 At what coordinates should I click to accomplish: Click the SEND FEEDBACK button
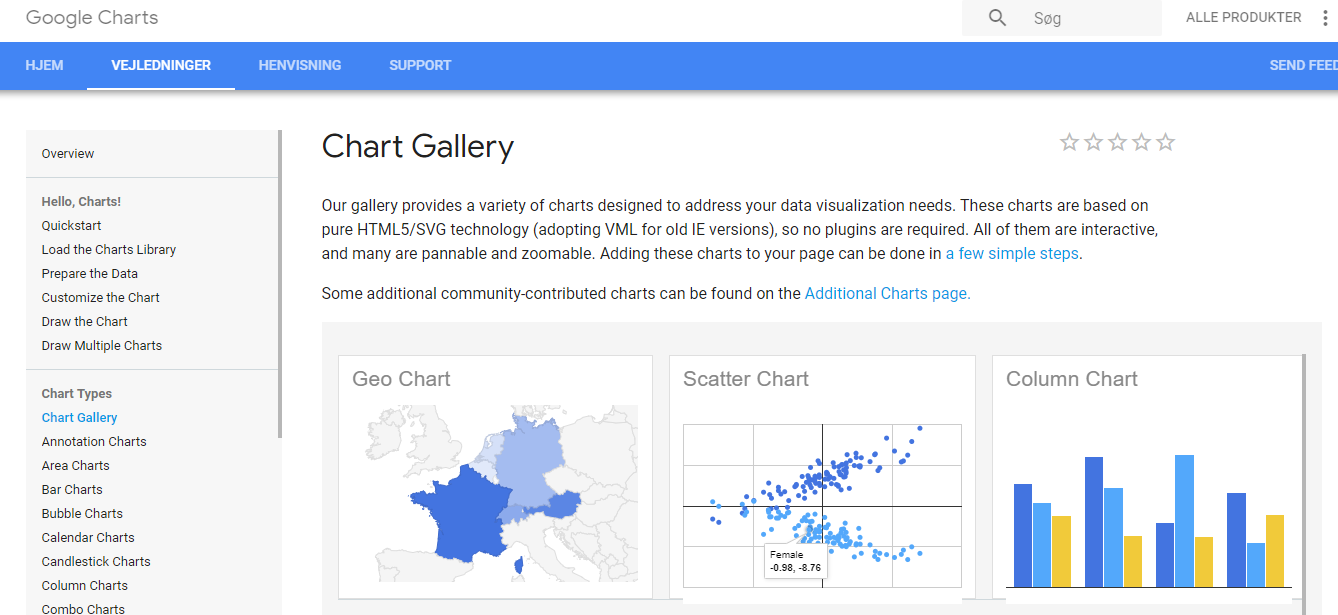pyautogui.click(x=1303, y=65)
